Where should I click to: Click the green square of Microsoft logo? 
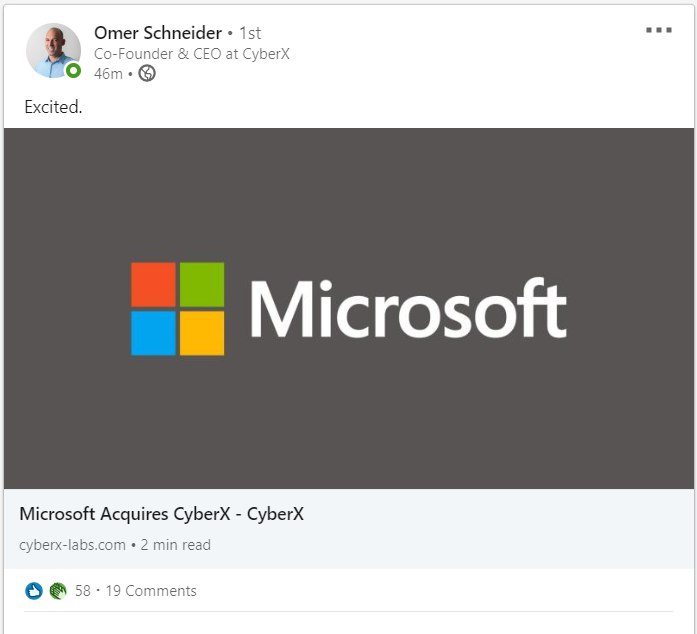pyautogui.click(x=201, y=284)
